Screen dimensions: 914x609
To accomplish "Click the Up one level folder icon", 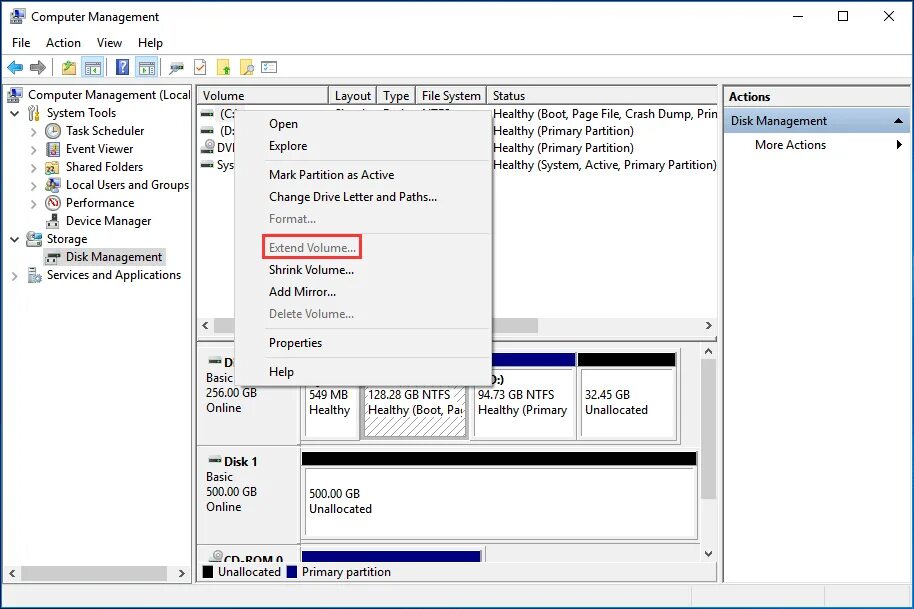I will (x=69, y=68).
